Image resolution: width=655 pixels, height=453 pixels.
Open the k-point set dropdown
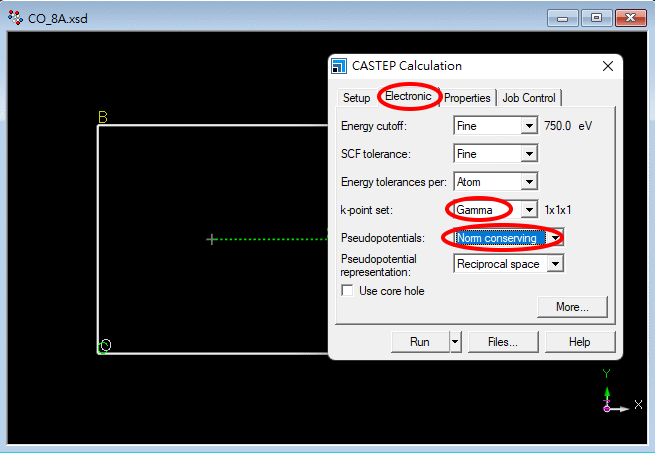(529, 210)
